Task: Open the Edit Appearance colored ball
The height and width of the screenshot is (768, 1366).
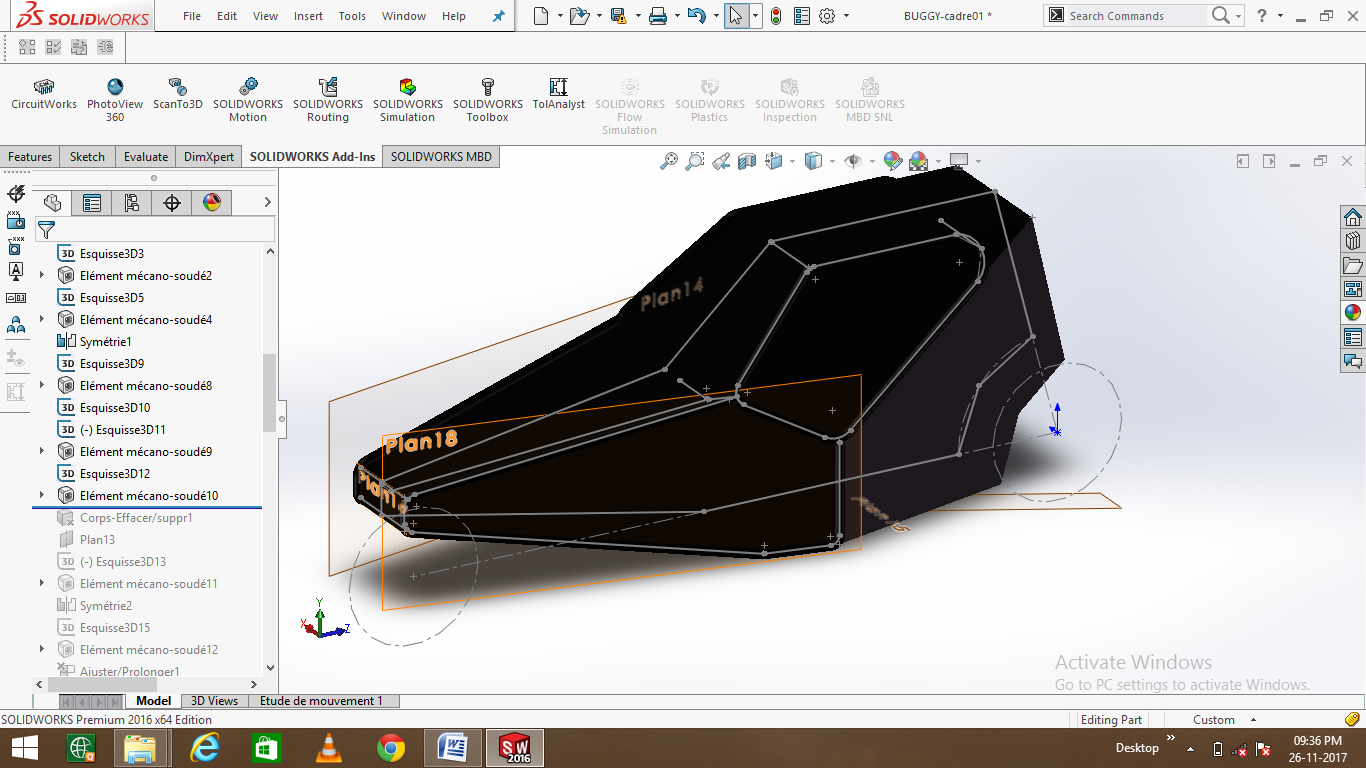Action: coord(891,161)
